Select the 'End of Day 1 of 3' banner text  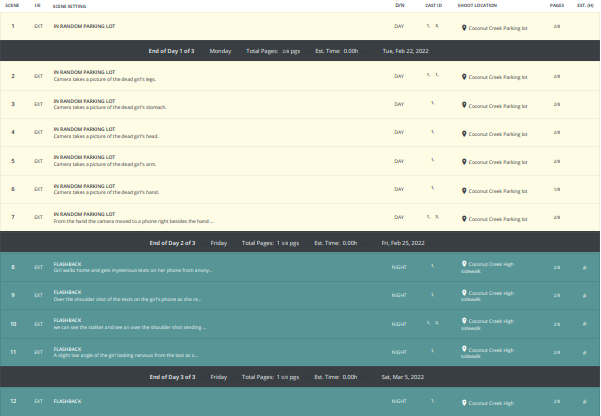[x=171, y=51]
